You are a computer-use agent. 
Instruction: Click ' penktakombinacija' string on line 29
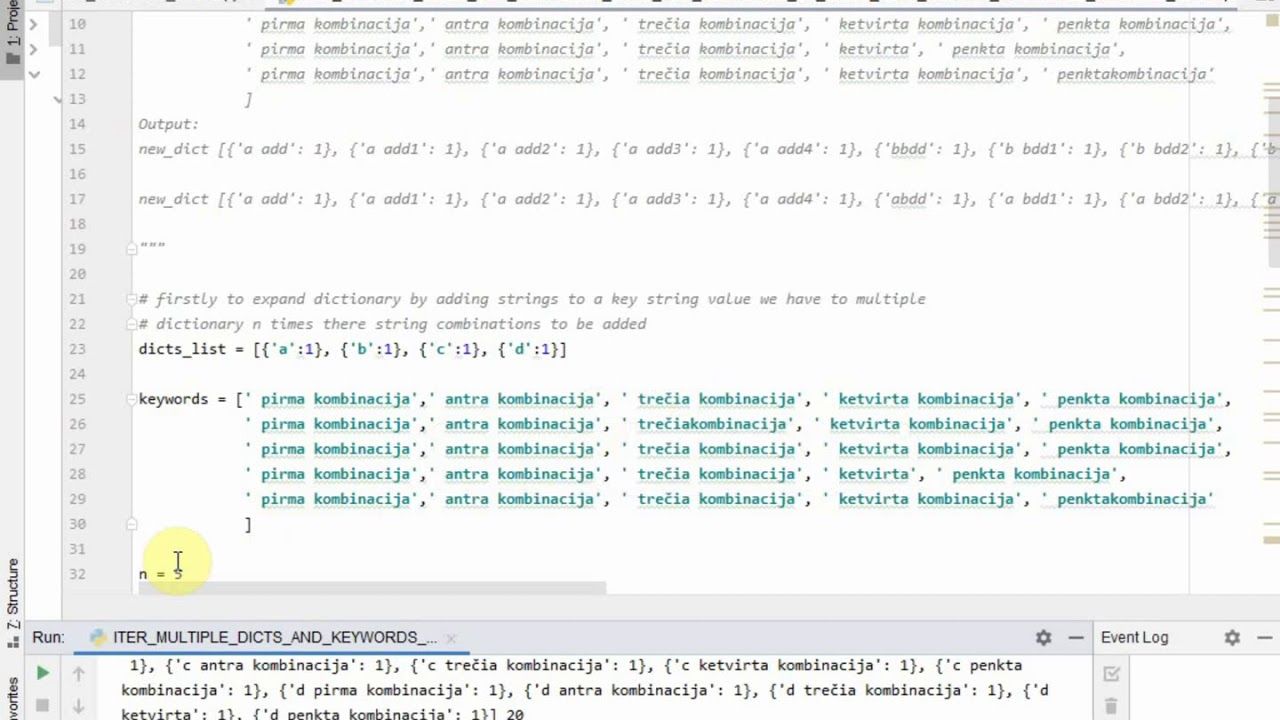(x=1127, y=499)
